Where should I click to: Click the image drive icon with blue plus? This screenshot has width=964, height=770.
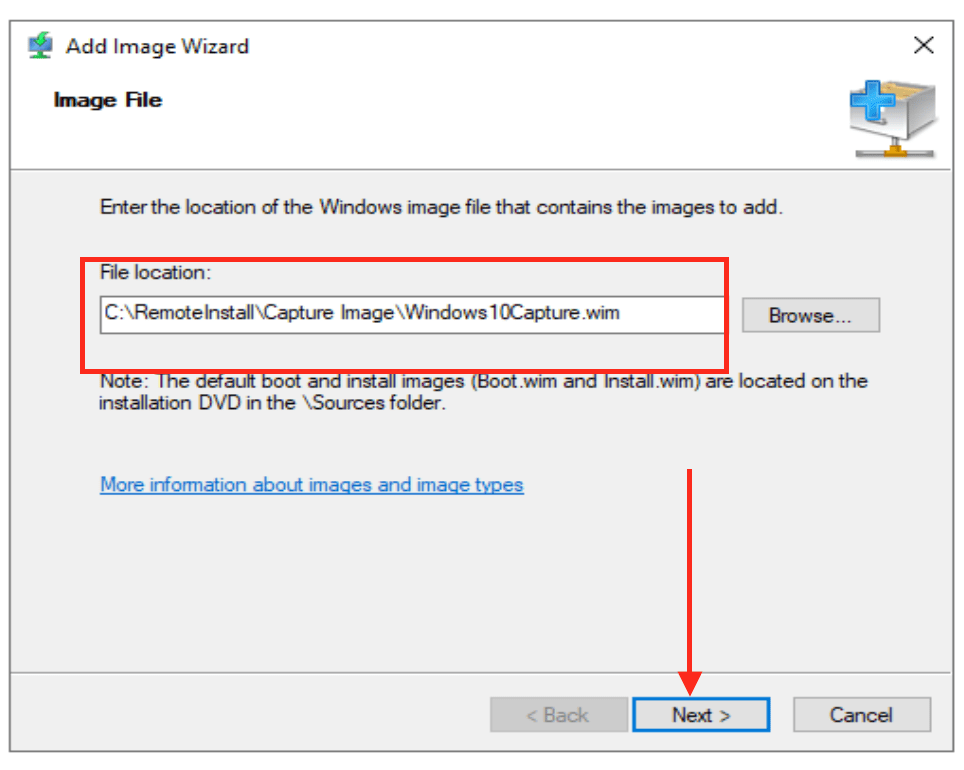coord(892,120)
